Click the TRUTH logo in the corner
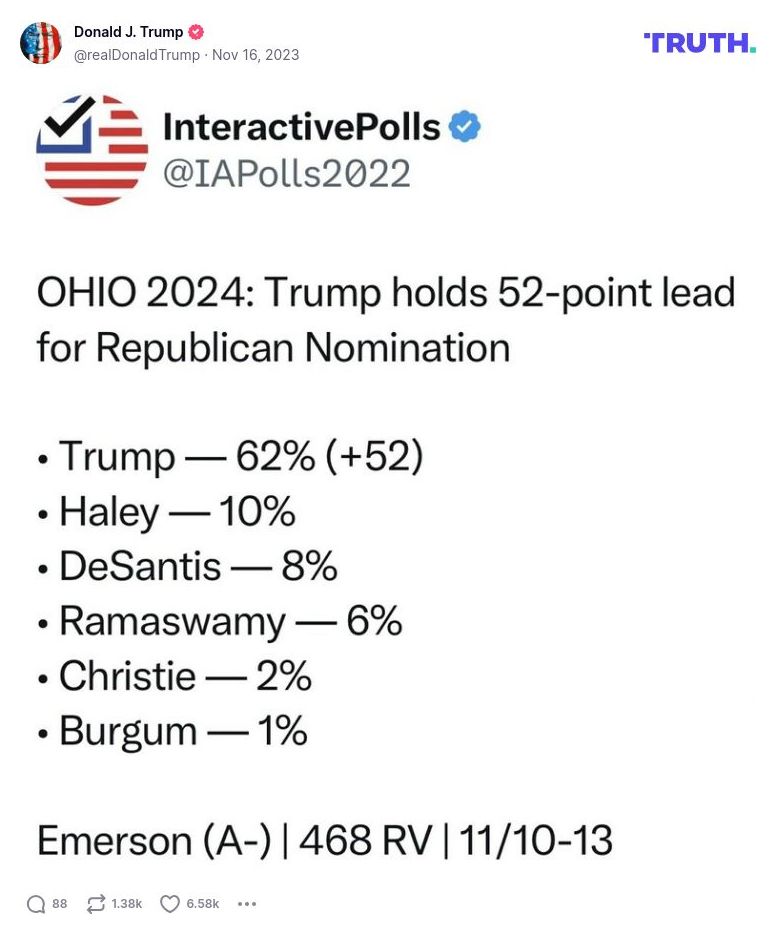This screenshot has height=934, width=777. (699, 43)
